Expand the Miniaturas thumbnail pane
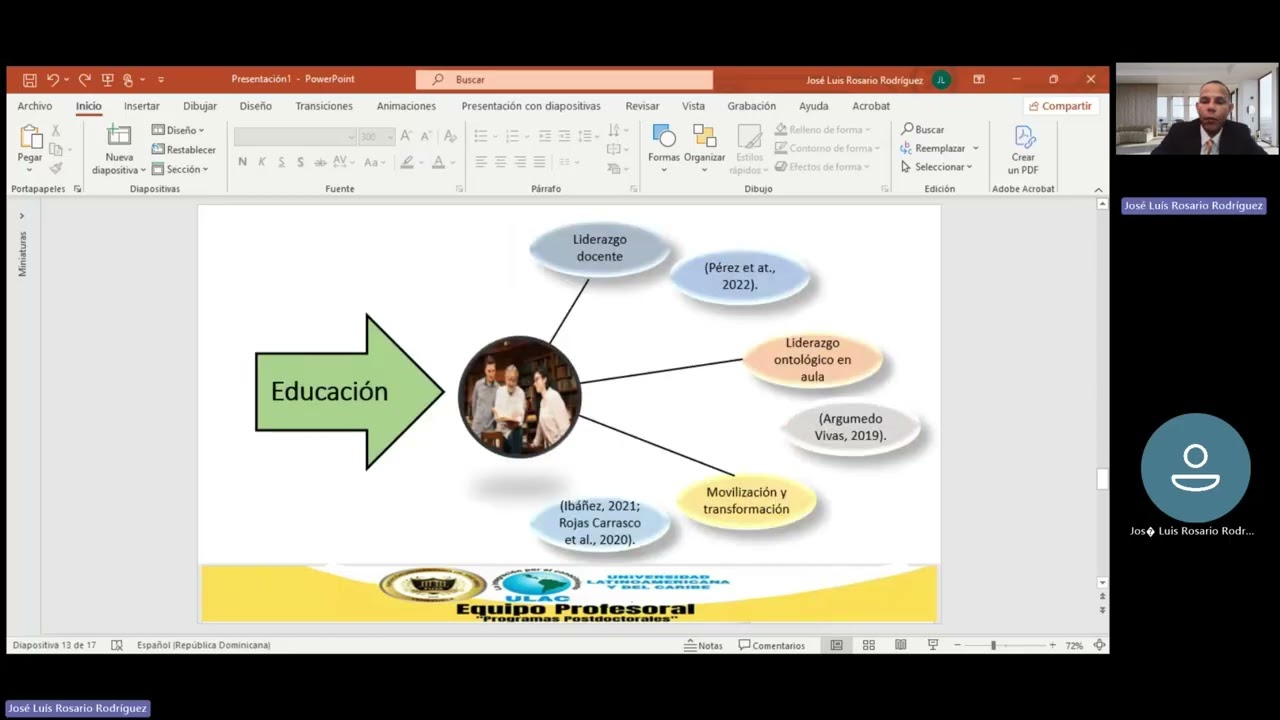Image resolution: width=1280 pixels, height=720 pixels. (x=22, y=216)
